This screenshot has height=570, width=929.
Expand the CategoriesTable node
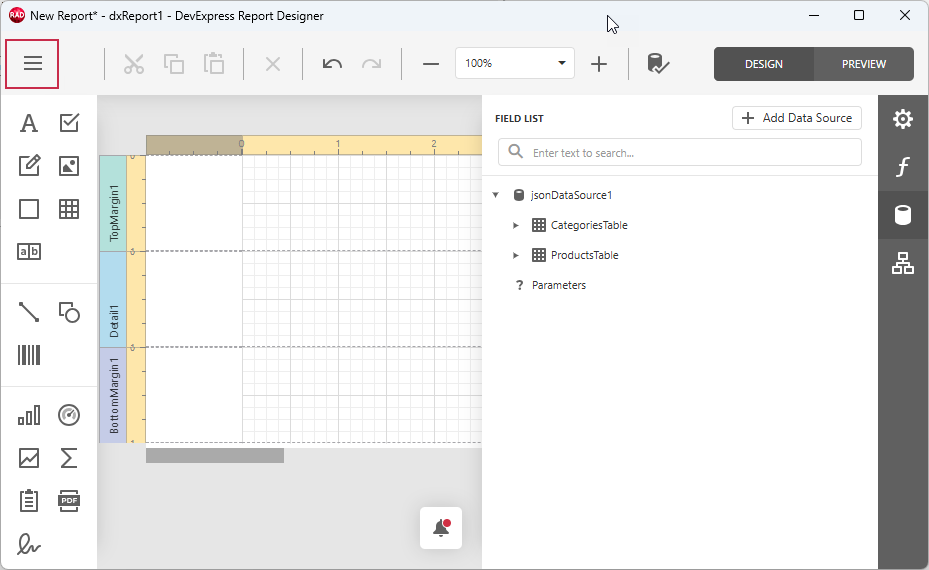pyautogui.click(x=515, y=225)
